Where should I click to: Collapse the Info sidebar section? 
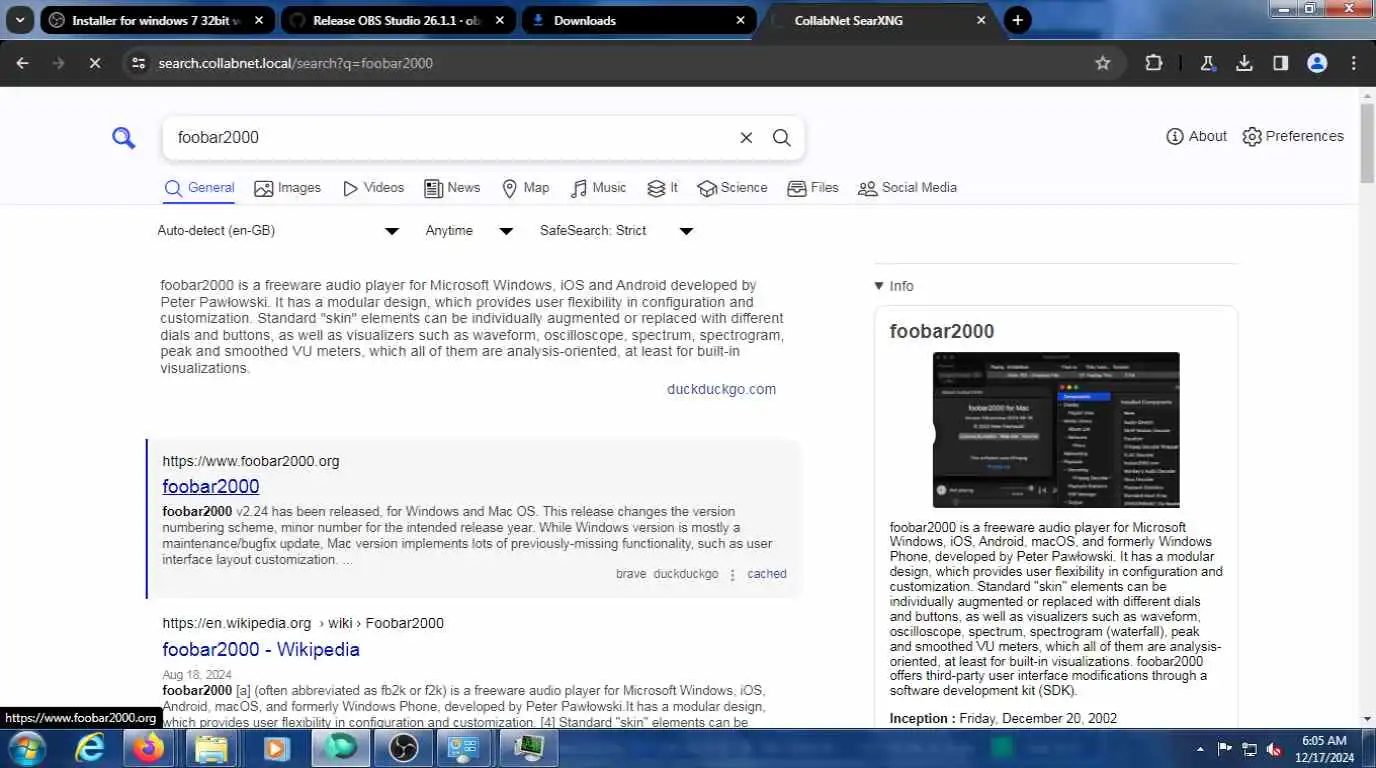point(894,286)
